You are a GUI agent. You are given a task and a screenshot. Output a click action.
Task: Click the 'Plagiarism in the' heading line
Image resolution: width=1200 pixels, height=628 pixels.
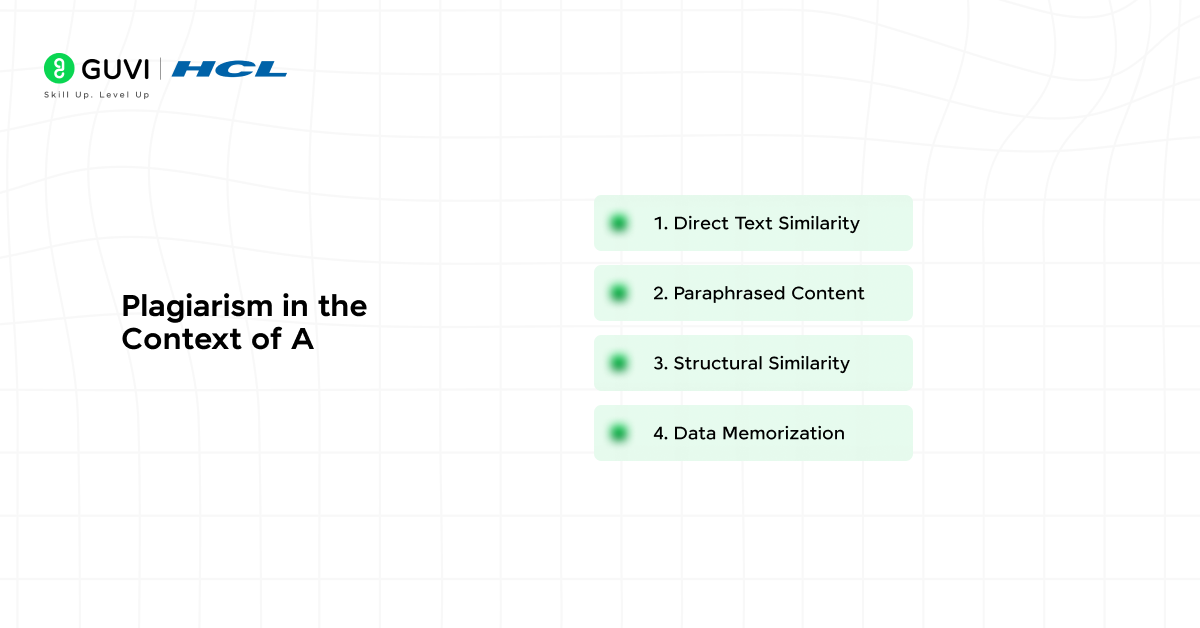[244, 307]
